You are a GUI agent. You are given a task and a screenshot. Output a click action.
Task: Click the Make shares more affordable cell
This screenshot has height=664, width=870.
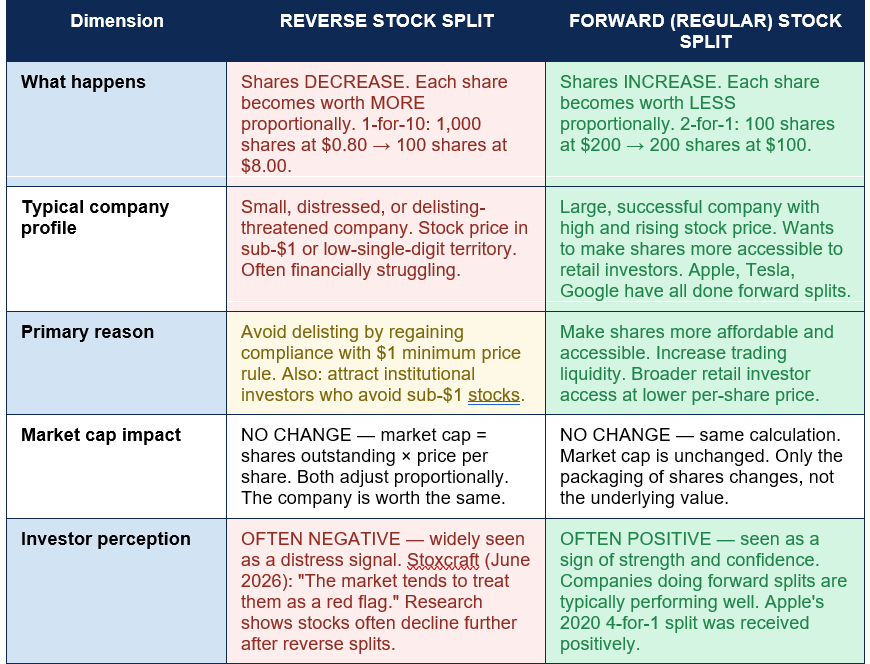click(x=705, y=363)
